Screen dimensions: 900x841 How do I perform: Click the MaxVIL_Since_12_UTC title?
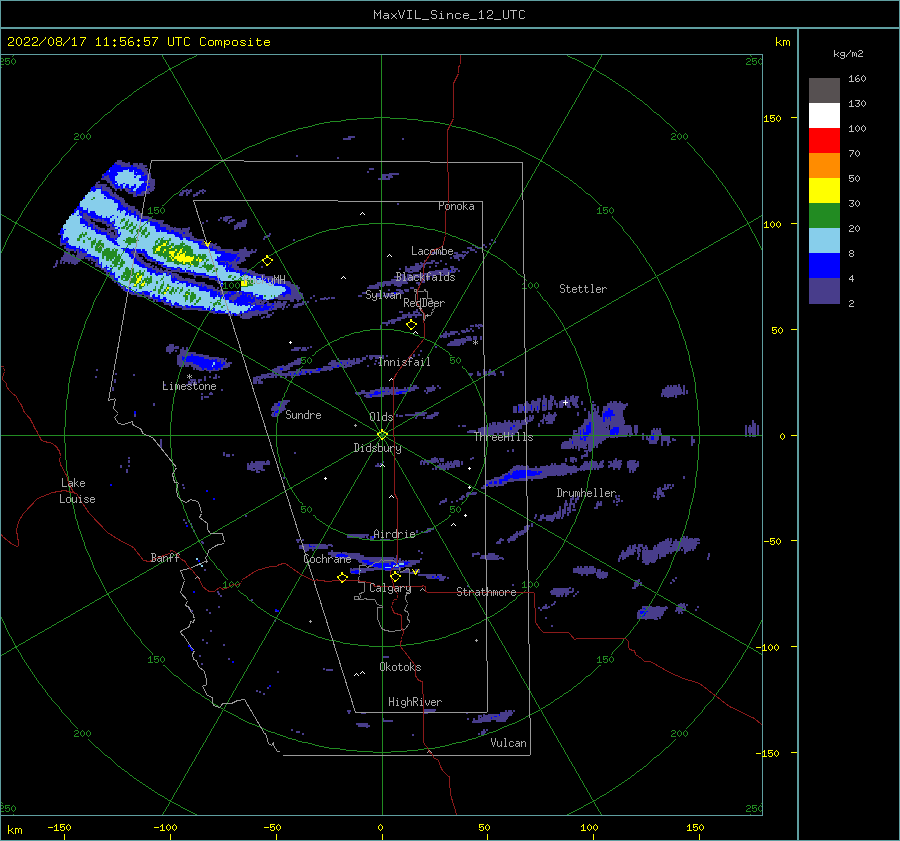[449, 15]
